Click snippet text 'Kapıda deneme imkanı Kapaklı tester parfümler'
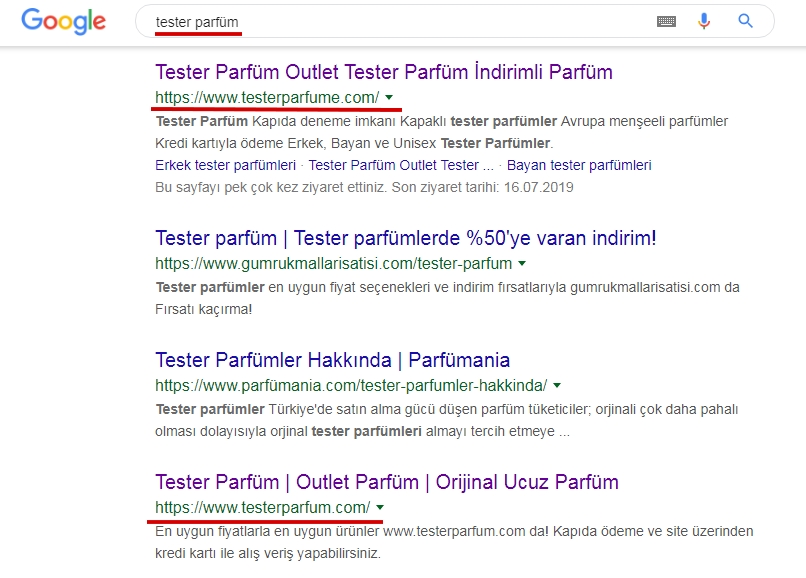 click(405, 121)
